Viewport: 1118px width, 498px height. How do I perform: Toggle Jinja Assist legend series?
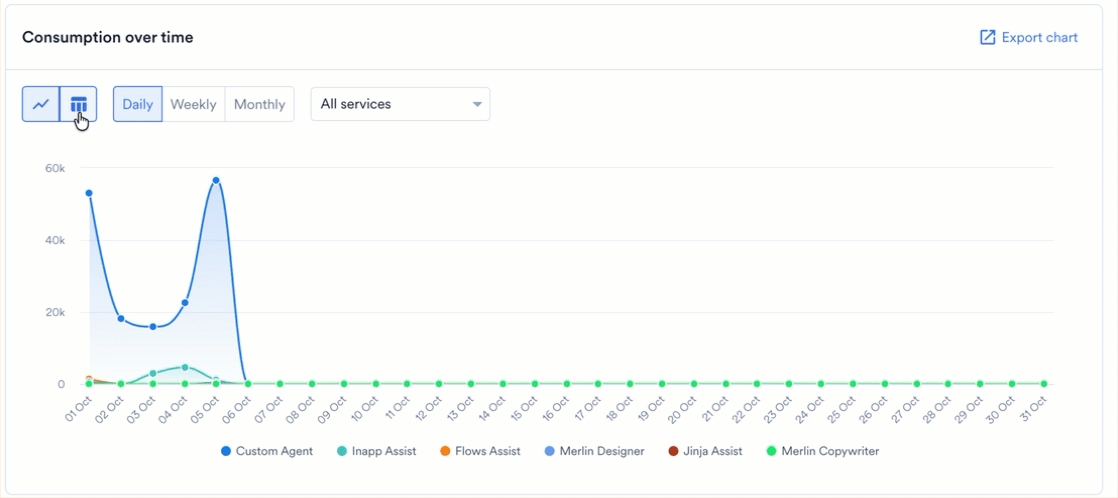(705, 451)
